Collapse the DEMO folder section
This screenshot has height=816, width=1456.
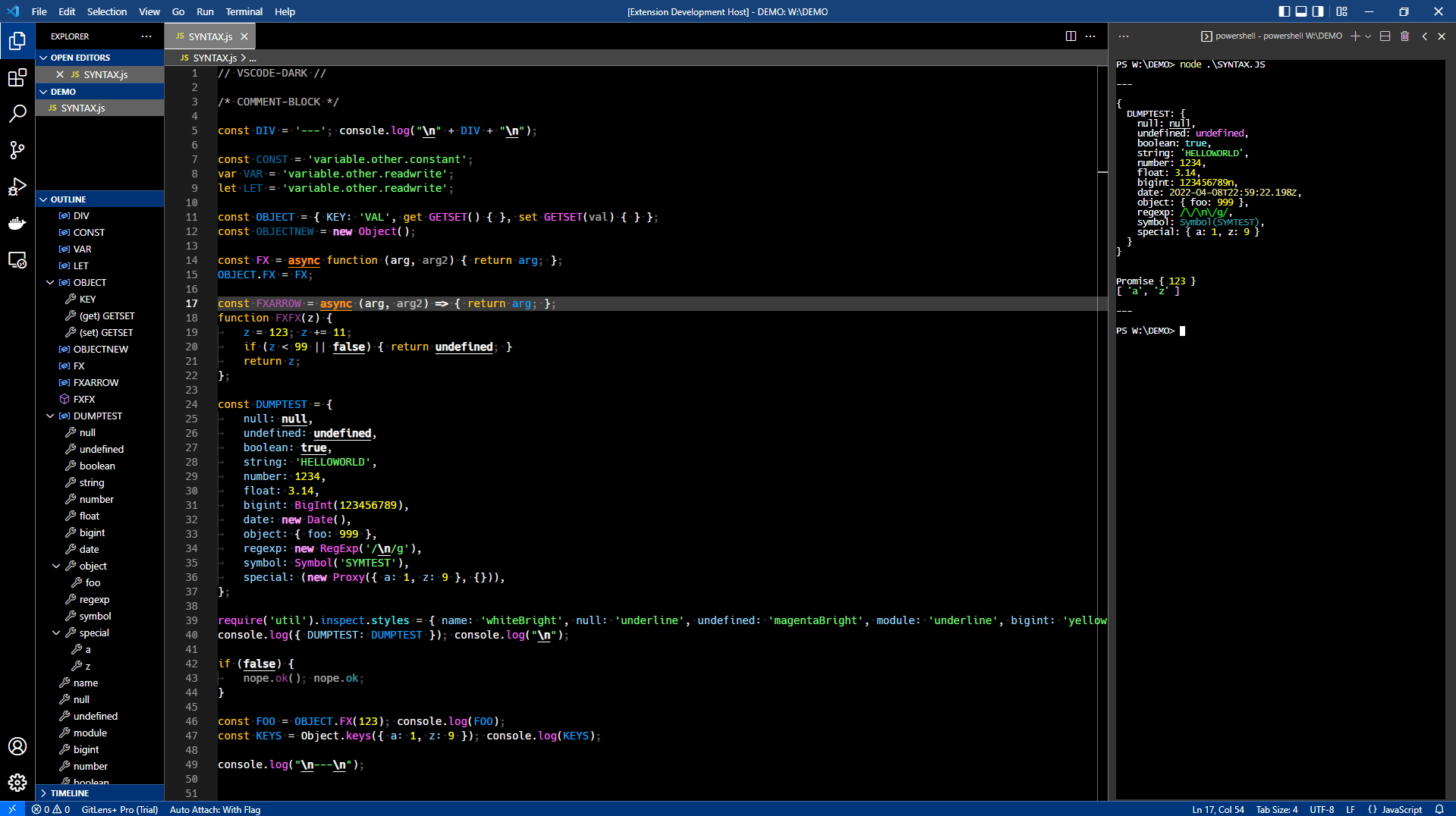pyautogui.click(x=99, y=92)
